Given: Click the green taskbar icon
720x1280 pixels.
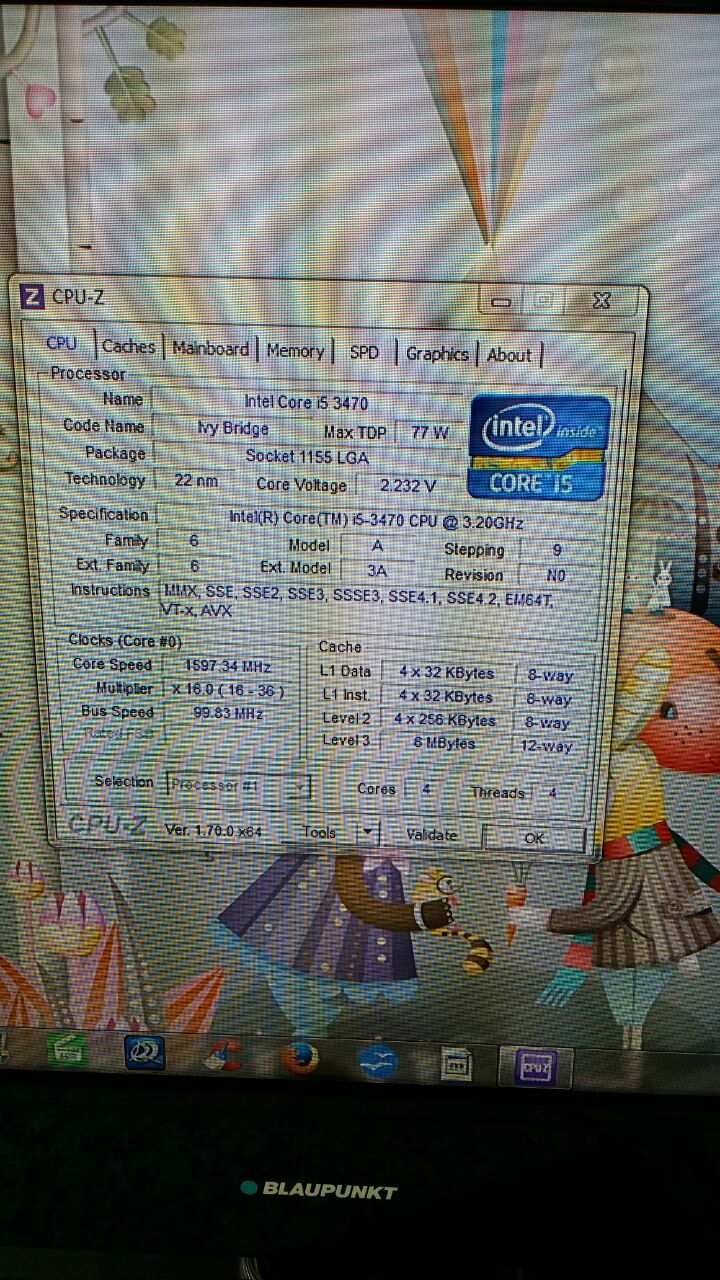Looking at the screenshot, I should pyautogui.click(x=68, y=1048).
